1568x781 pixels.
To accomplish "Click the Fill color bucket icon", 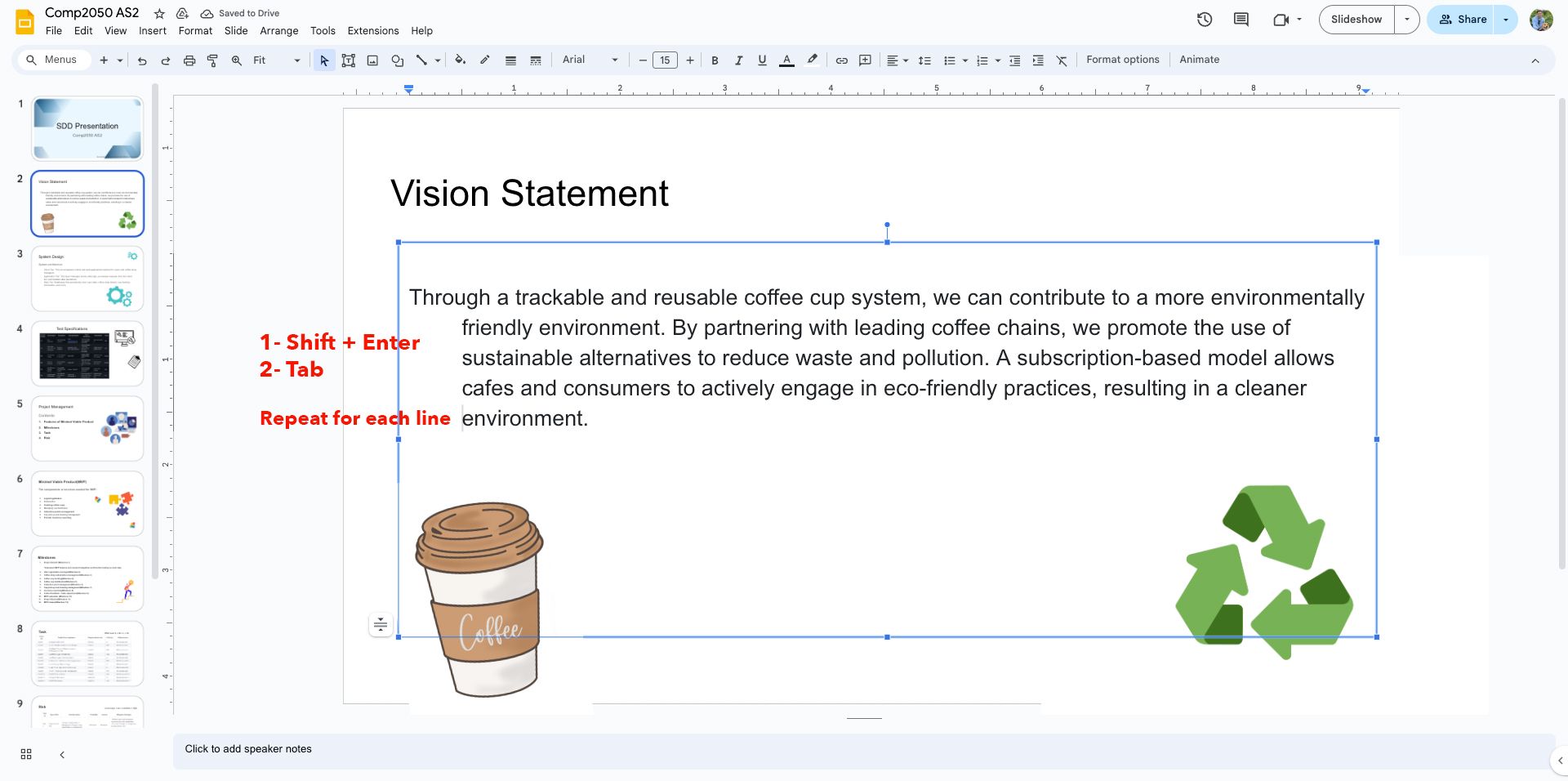I will tap(461, 60).
